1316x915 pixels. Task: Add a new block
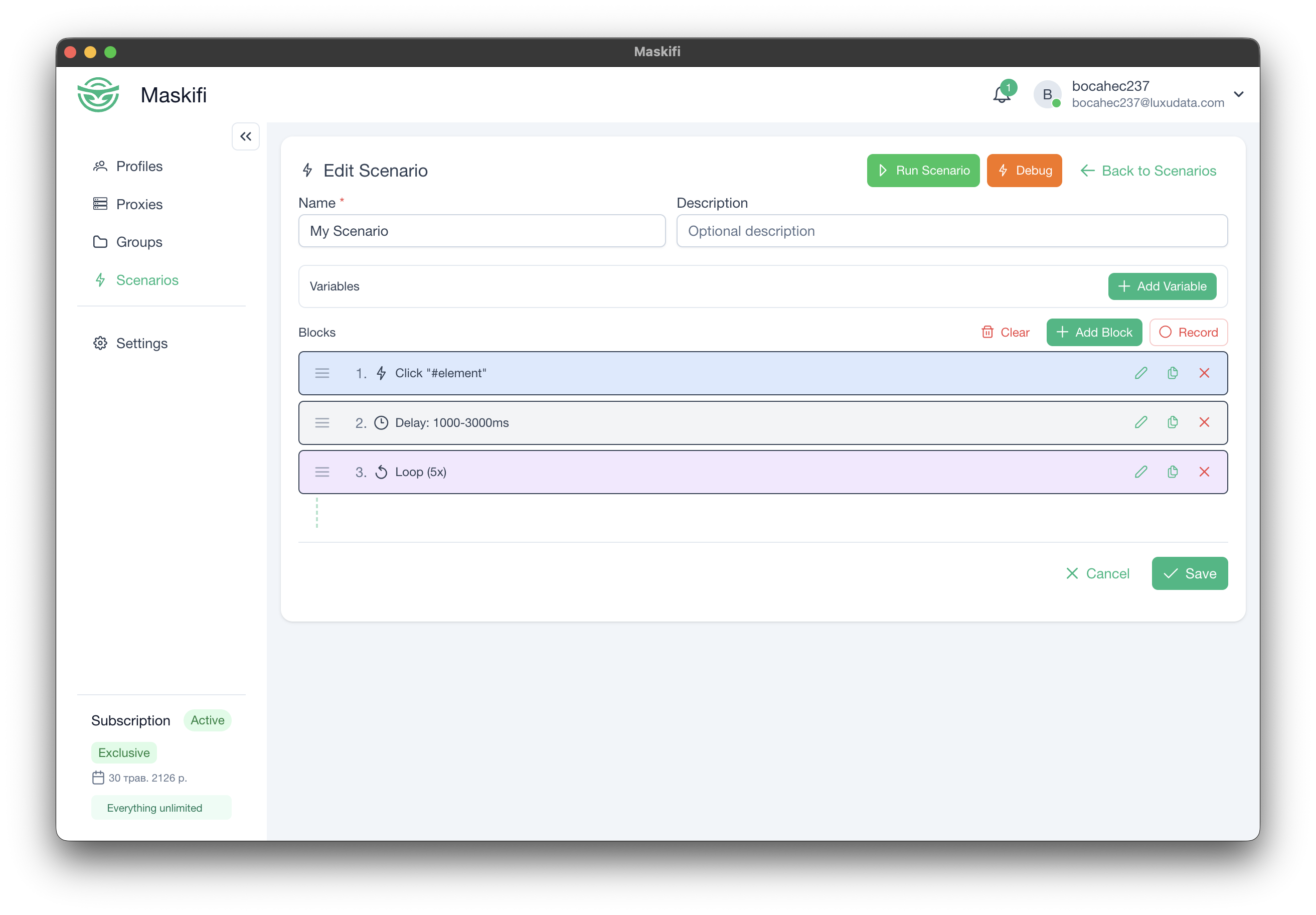pyautogui.click(x=1094, y=333)
